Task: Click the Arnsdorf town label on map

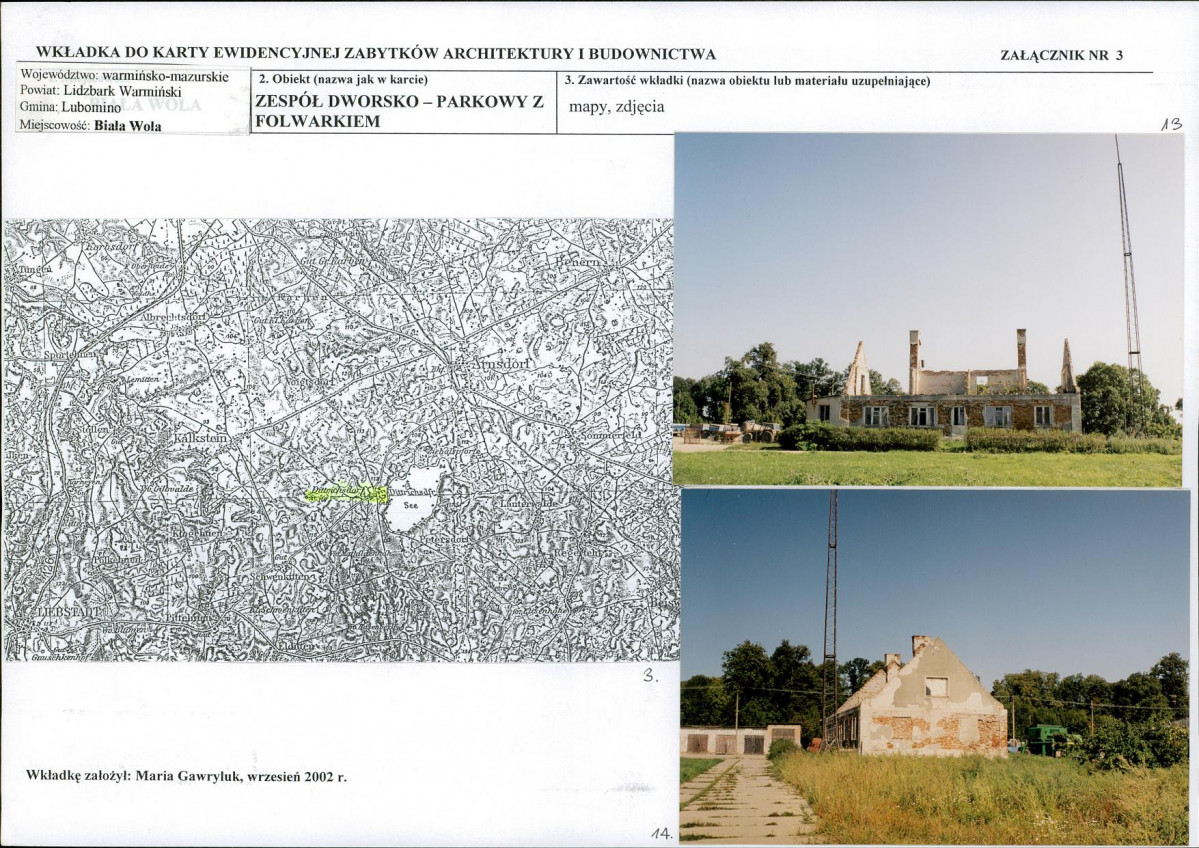Action: click(x=500, y=364)
